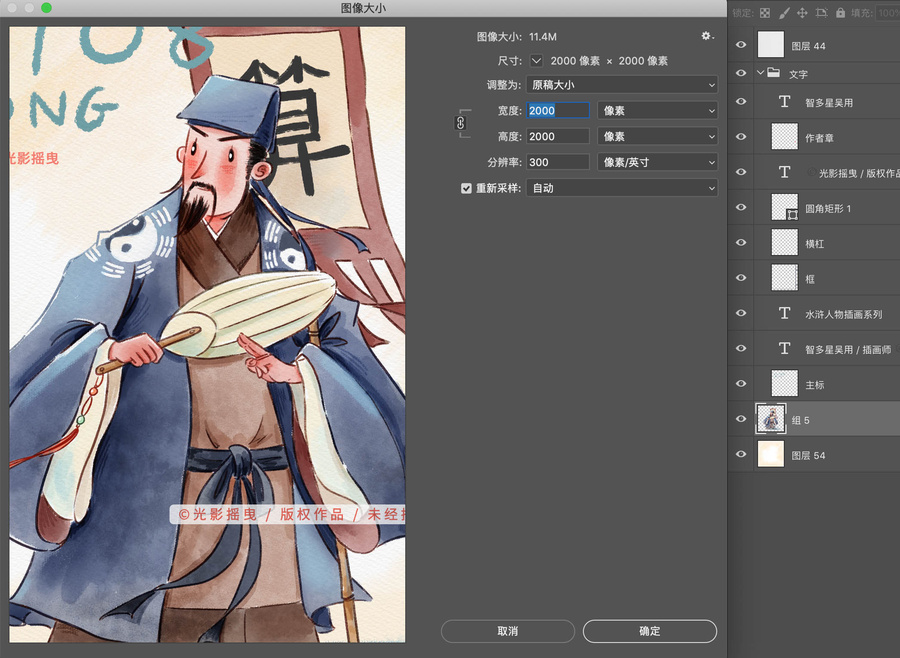Select the 图层 54 layer name

pos(808,455)
